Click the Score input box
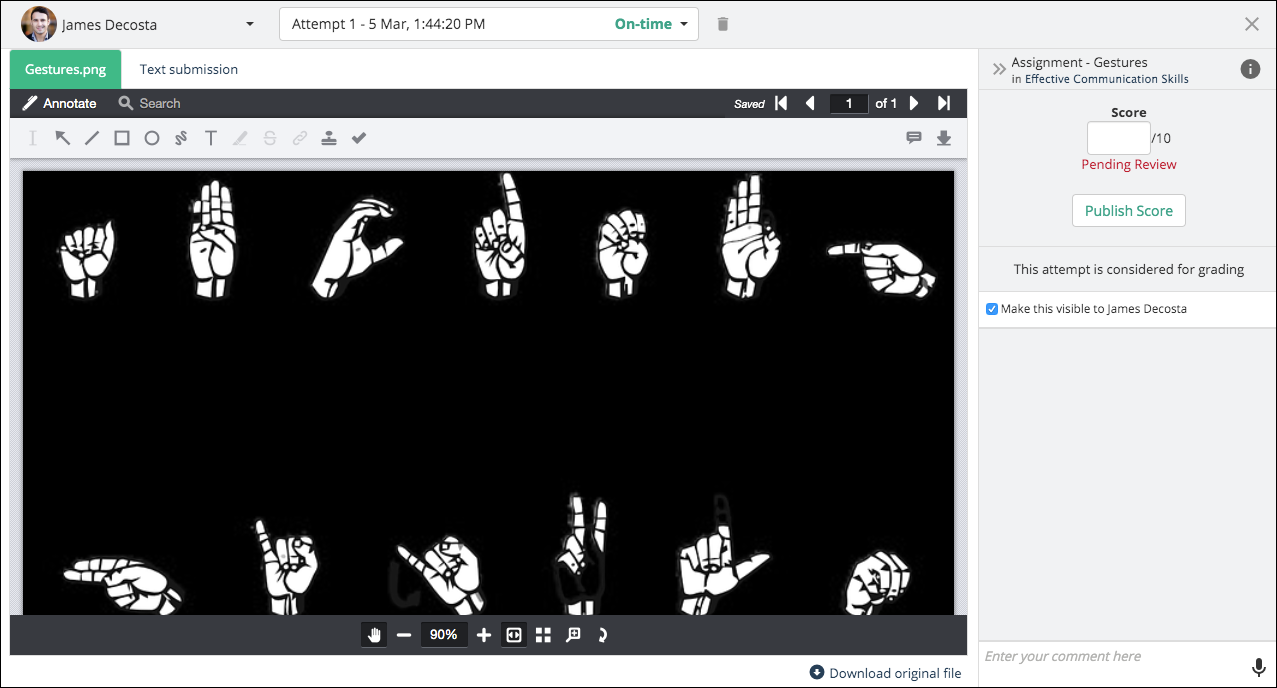The width and height of the screenshot is (1277, 688). [1118, 138]
